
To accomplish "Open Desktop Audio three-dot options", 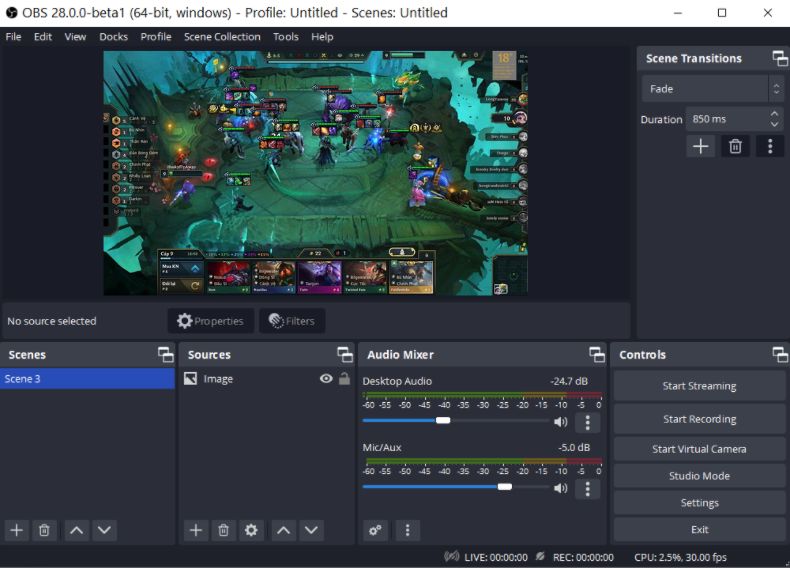I will 587,422.
